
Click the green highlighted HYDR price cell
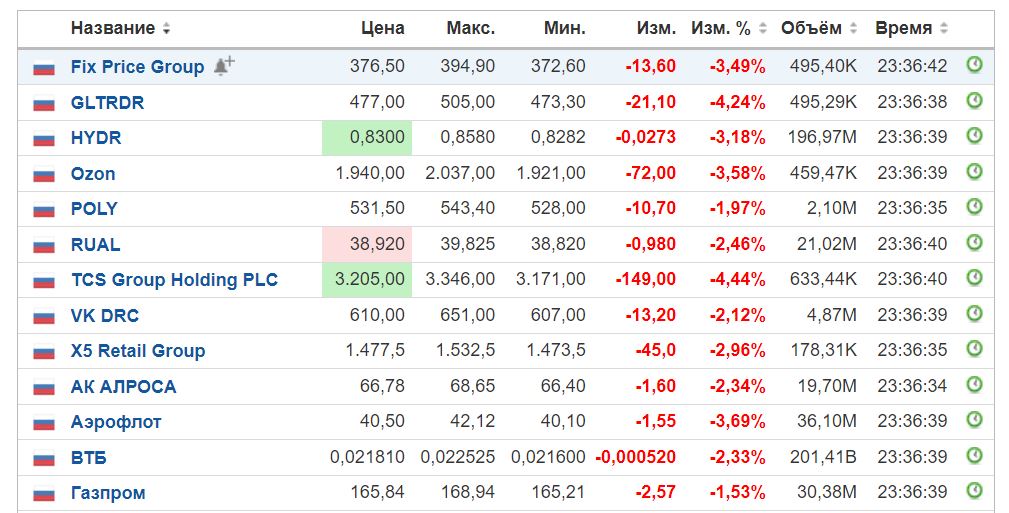[367, 138]
